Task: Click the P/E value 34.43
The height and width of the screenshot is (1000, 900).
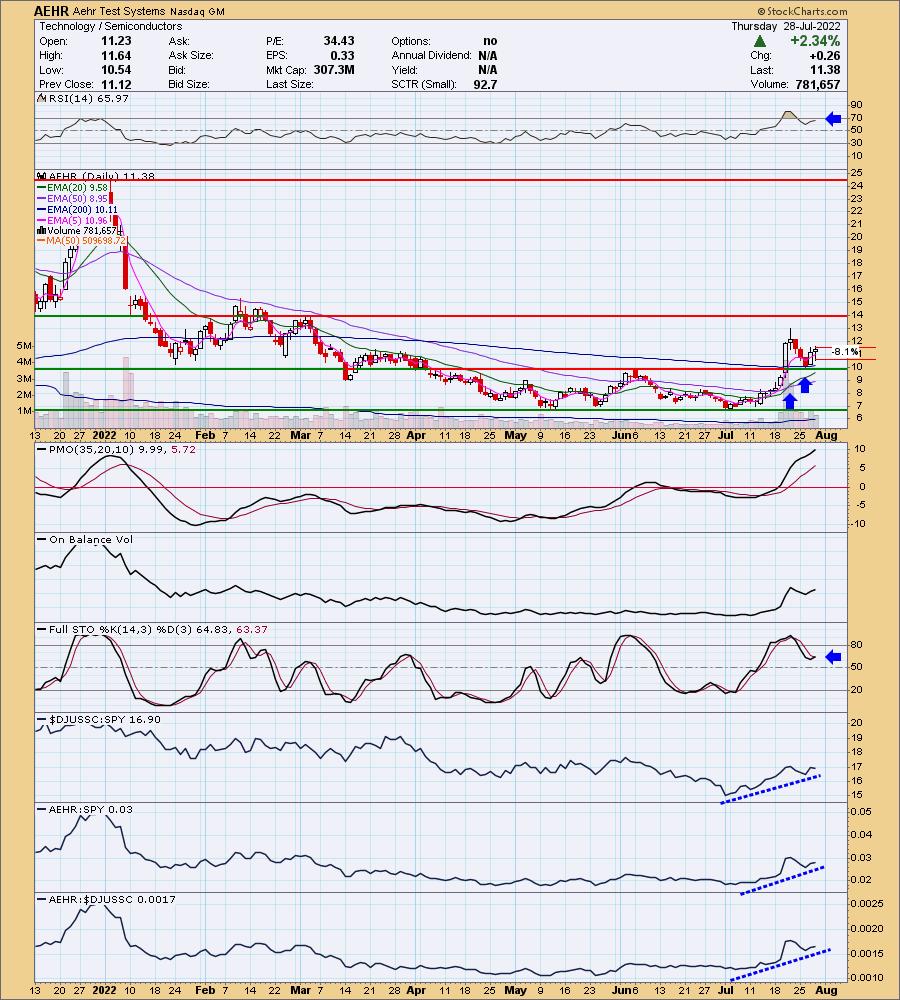Action: [x=339, y=41]
